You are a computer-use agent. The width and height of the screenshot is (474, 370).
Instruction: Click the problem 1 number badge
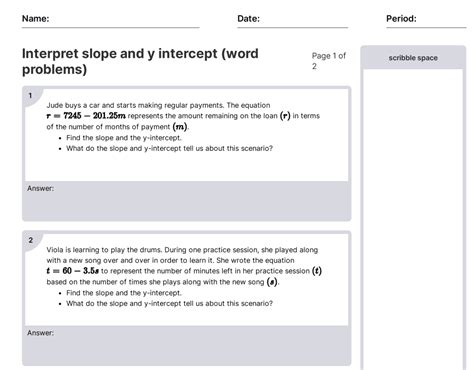pyautogui.click(x=30, y=96)
